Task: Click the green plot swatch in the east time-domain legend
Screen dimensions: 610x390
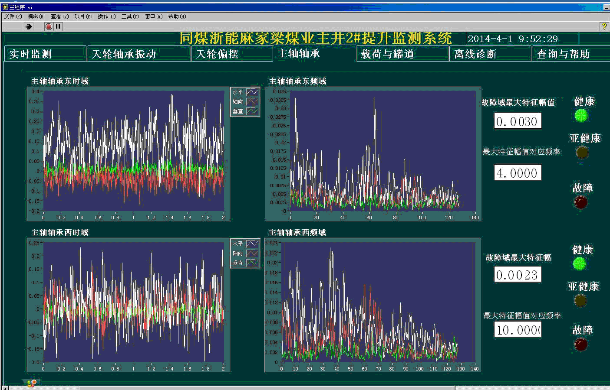Action: [252, 111]
